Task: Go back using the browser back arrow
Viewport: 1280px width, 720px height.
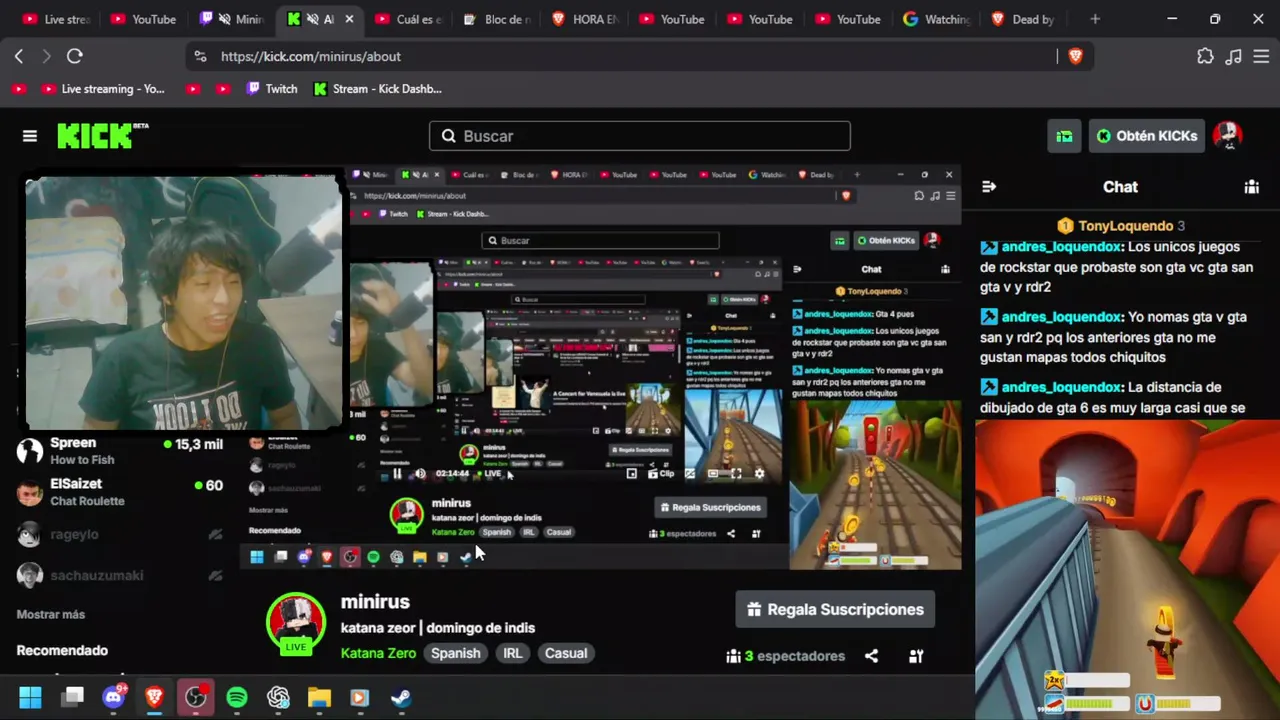Action: [x=18, y=57]
